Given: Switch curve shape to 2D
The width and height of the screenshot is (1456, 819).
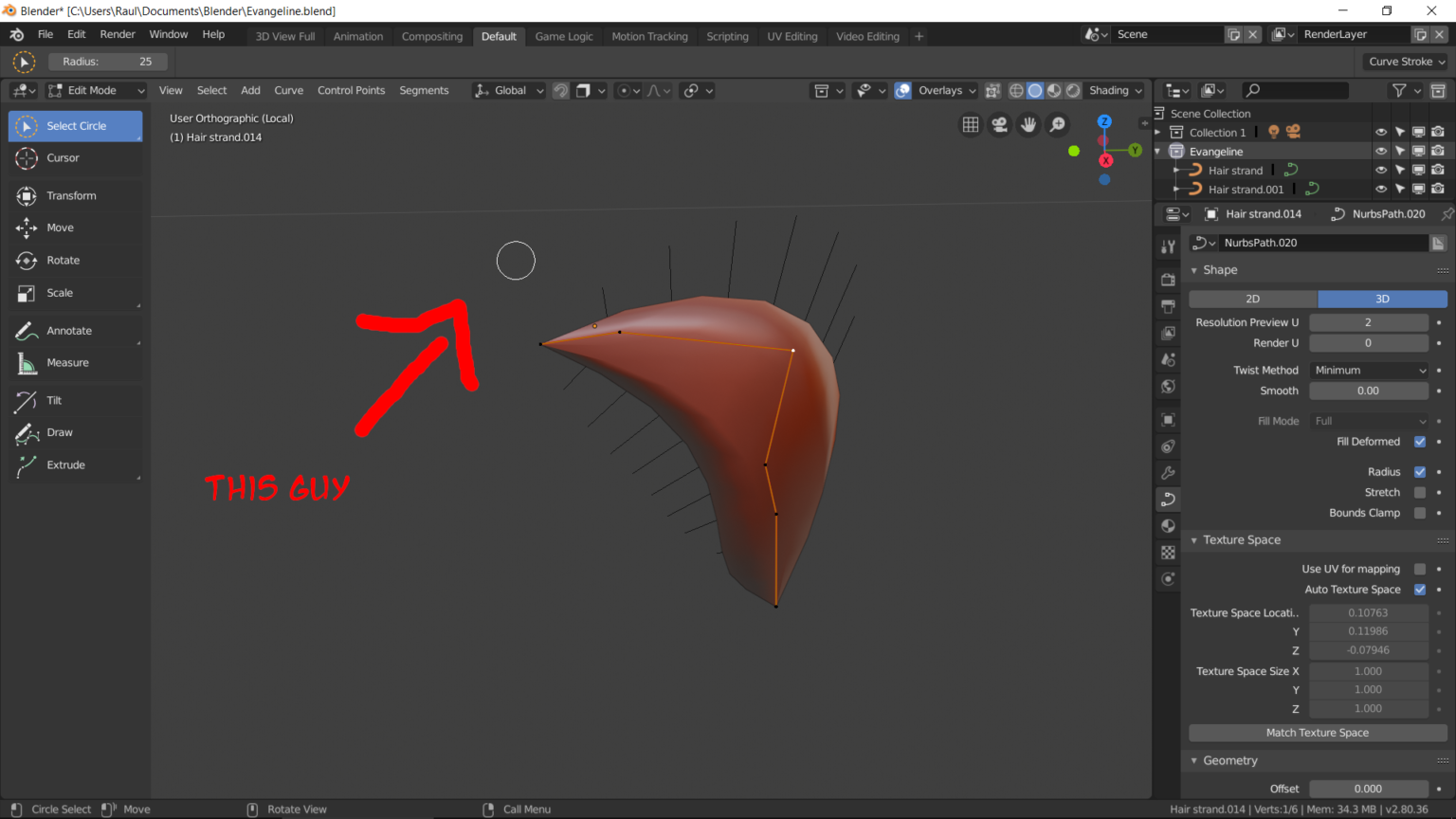Looking at the screenshot, I should pyautogui.click(x=1252, y=298).
